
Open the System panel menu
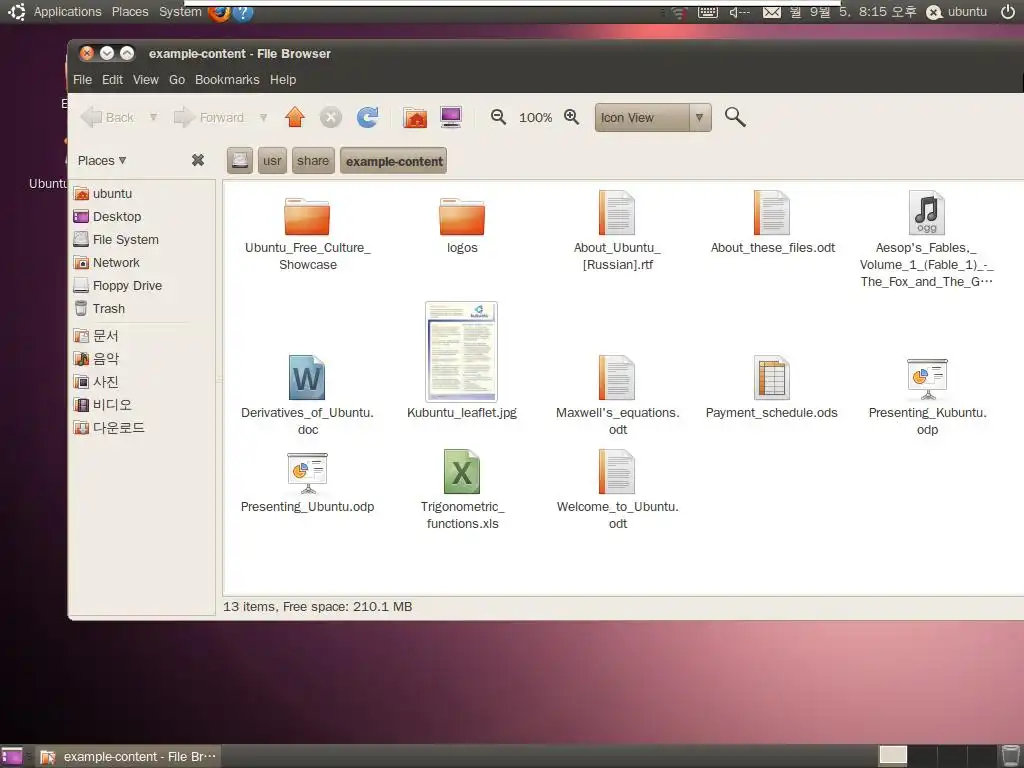pyautogui.click(x=180, y=12)
